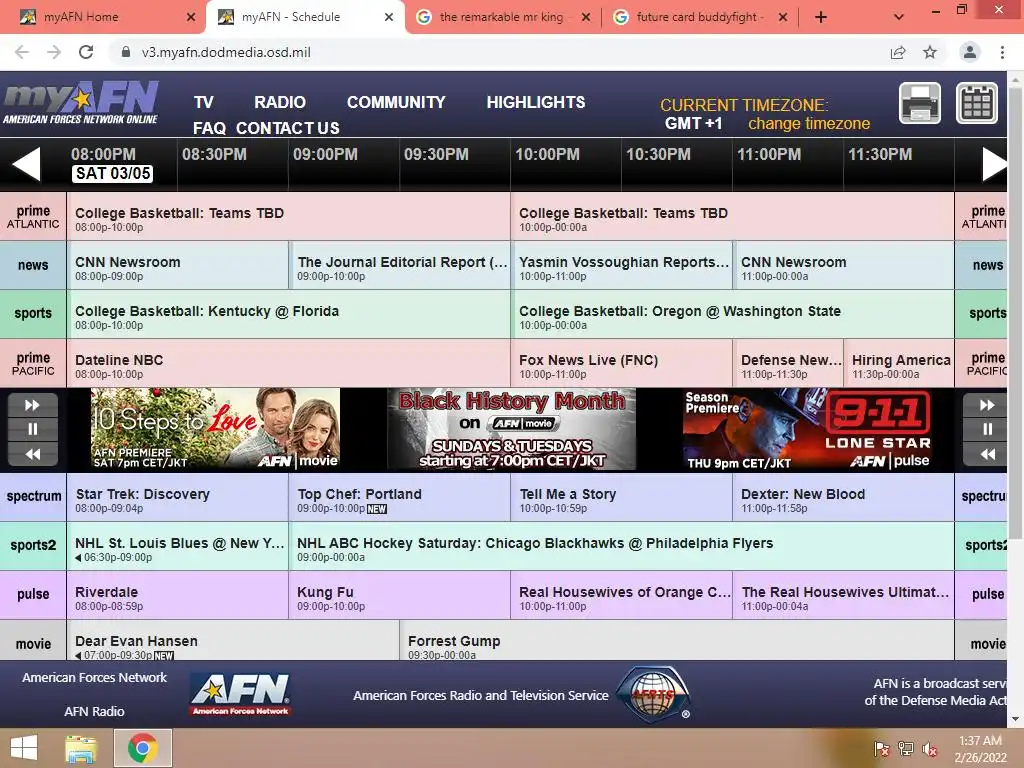This screenshot has width=1024, height=768.
Task: Fast-forward the left banner carousel
Action: 33,405
